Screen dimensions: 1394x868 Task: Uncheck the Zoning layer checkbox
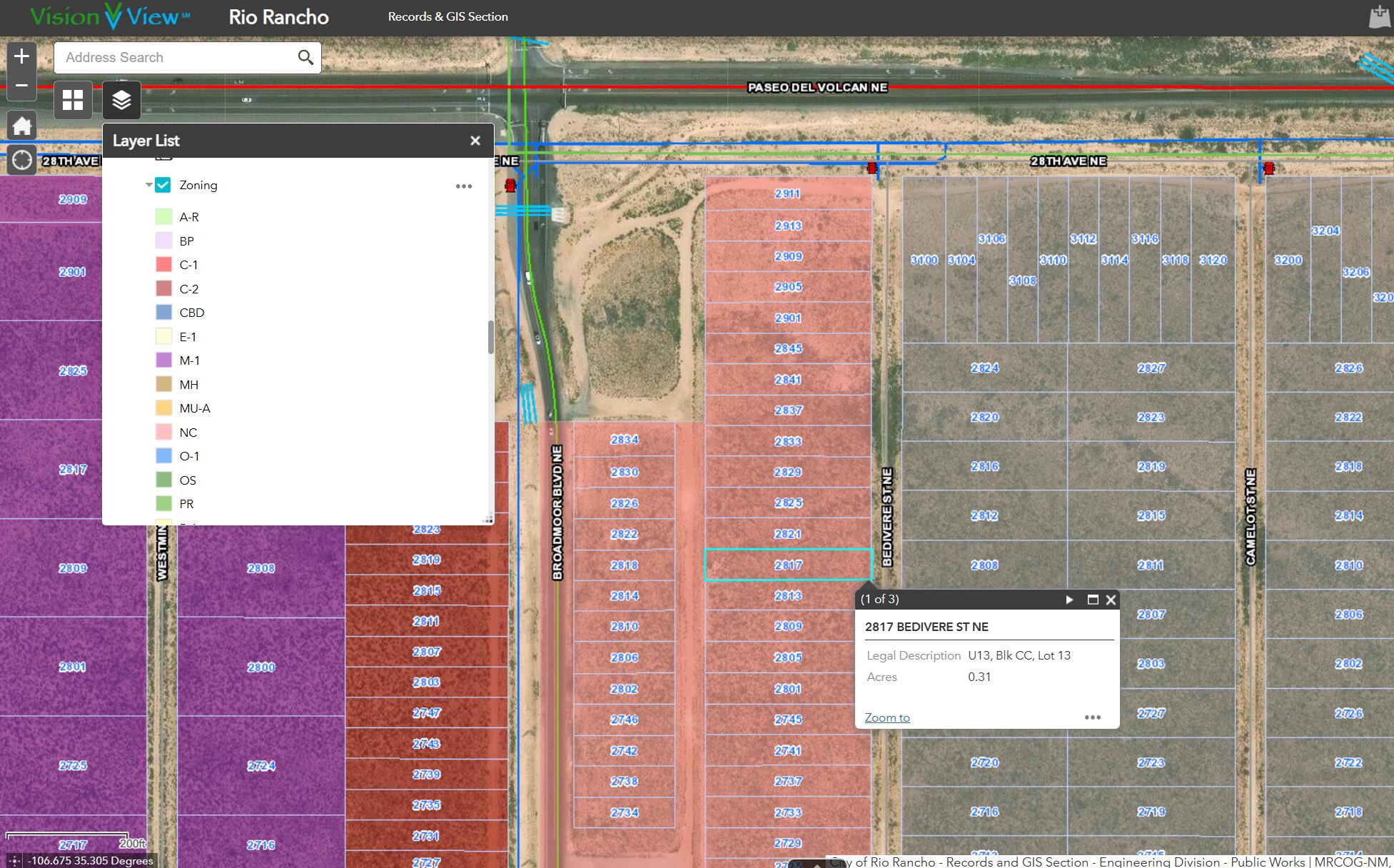click(163, 185)
